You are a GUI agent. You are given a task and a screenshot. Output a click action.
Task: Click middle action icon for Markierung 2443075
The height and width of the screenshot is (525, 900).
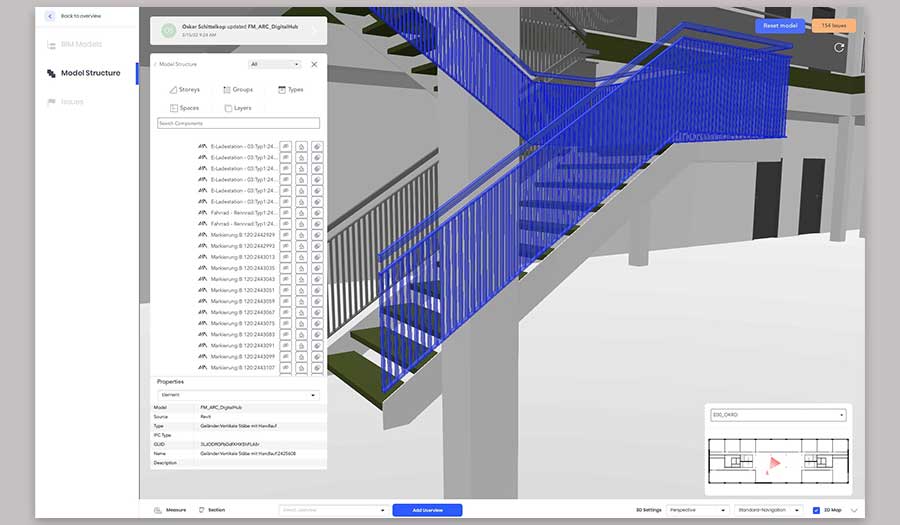(301, 323)
